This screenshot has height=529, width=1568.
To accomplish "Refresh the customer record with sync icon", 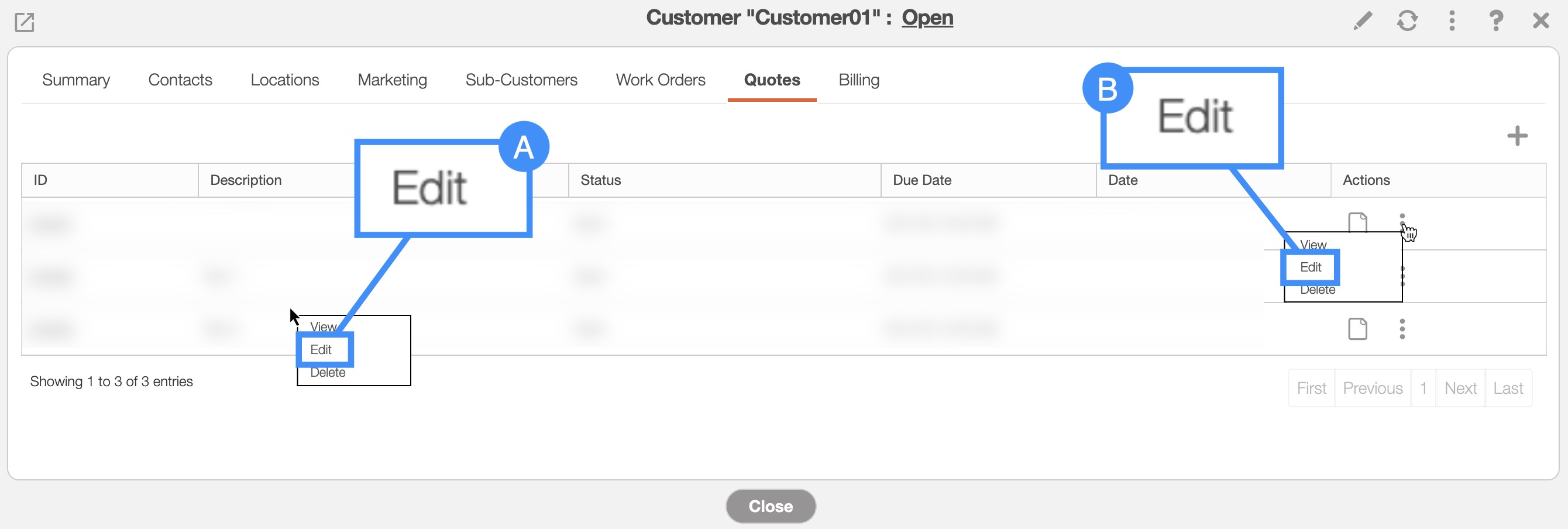I will 1407,21.
